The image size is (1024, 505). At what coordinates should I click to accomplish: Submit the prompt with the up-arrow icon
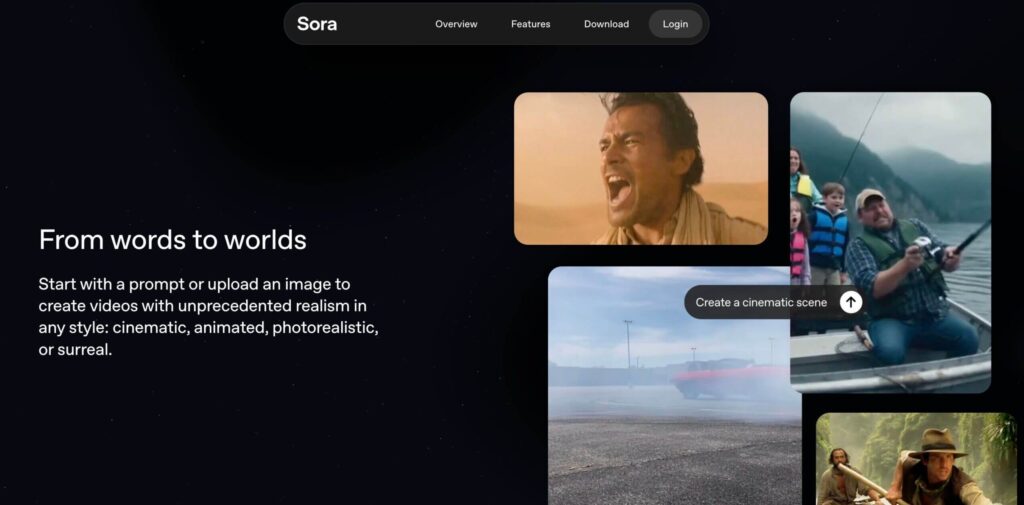click(850, 302)
